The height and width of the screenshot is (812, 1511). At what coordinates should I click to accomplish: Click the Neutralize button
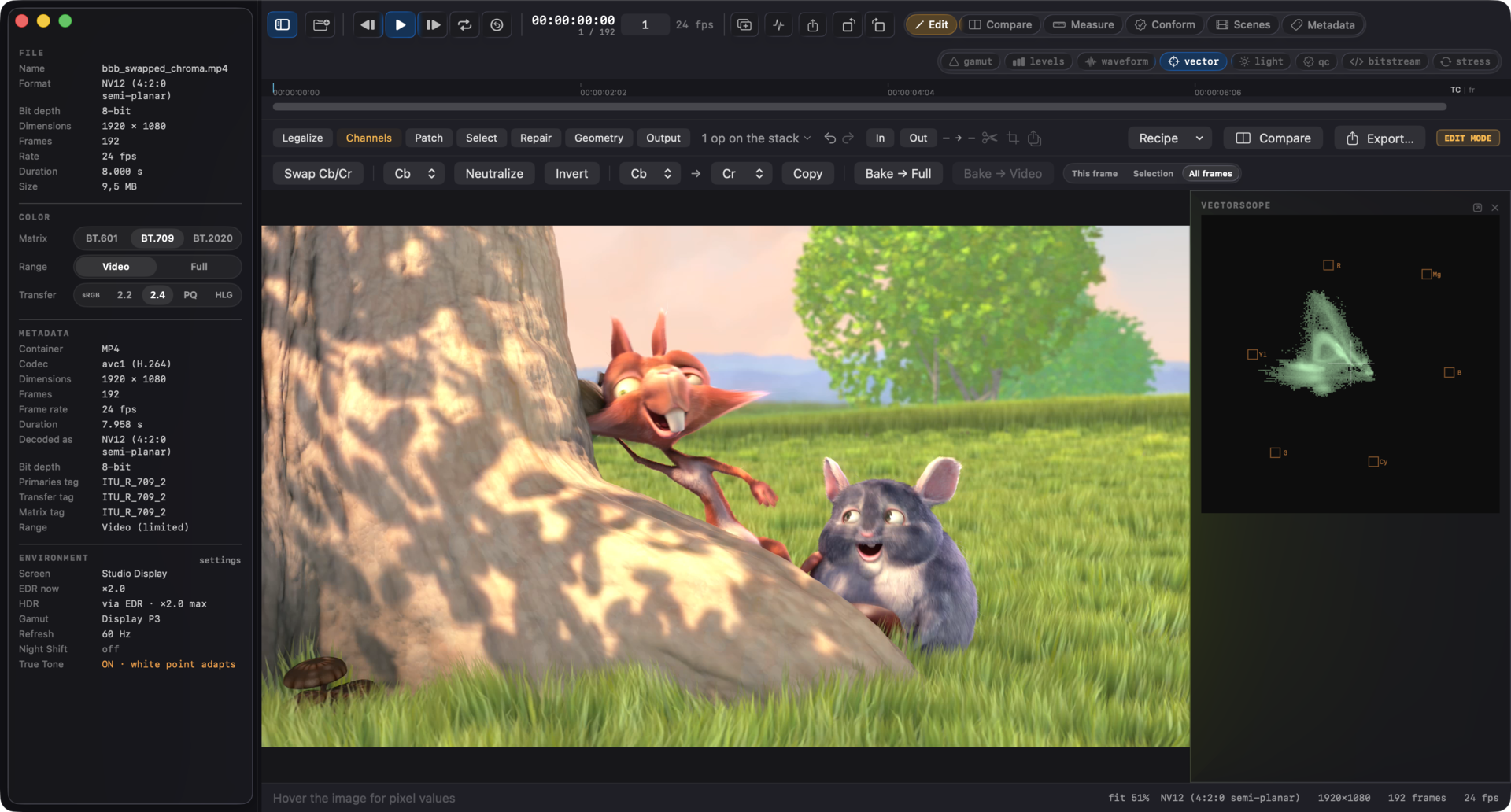coord(494,174)
